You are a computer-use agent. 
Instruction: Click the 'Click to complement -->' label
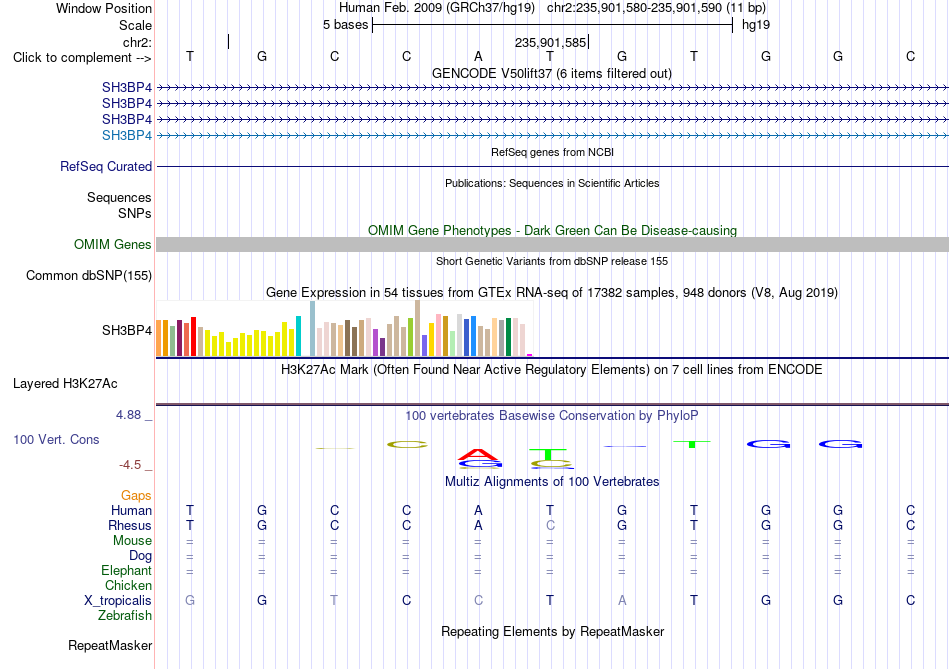(82, 58)
